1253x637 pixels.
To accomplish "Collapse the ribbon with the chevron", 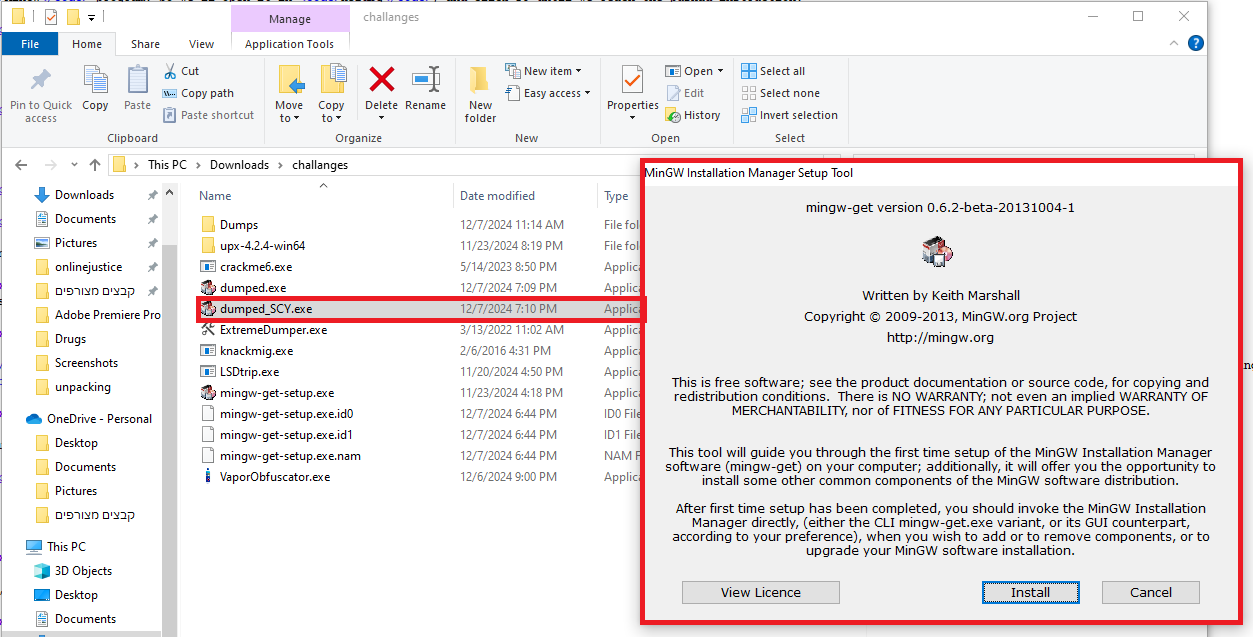I will tap(1174, 43).
